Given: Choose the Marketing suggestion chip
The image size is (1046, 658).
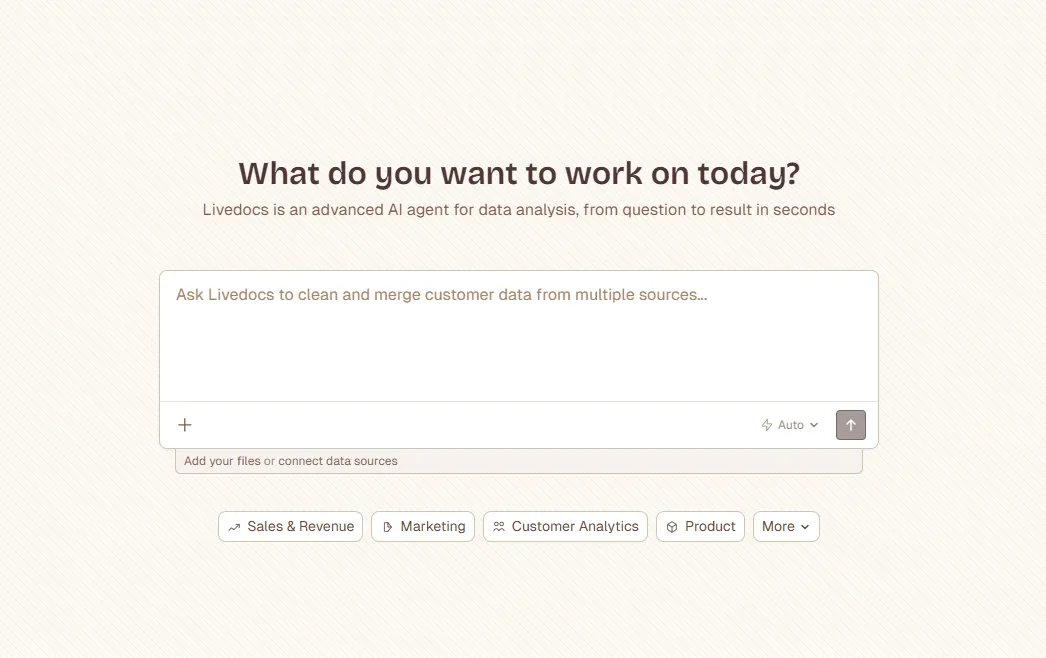Looking at the screenshot, I should click(423, 526).
